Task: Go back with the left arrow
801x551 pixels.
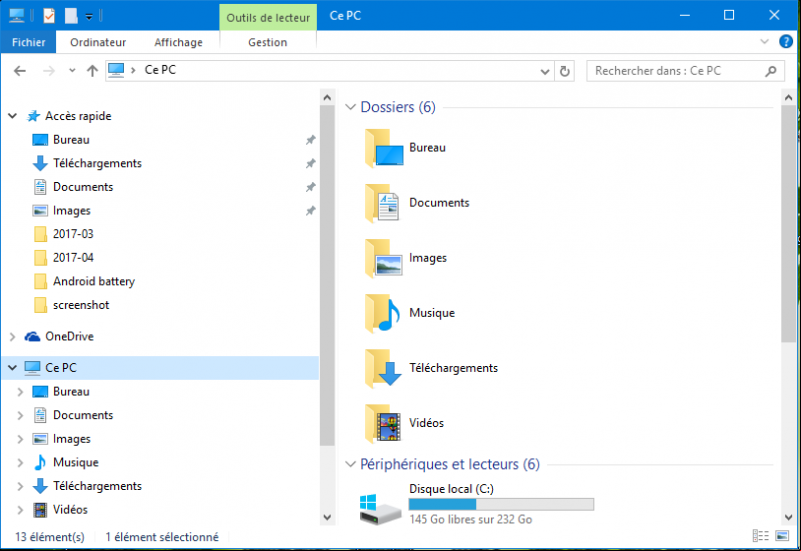Action: tap(19, 71)
